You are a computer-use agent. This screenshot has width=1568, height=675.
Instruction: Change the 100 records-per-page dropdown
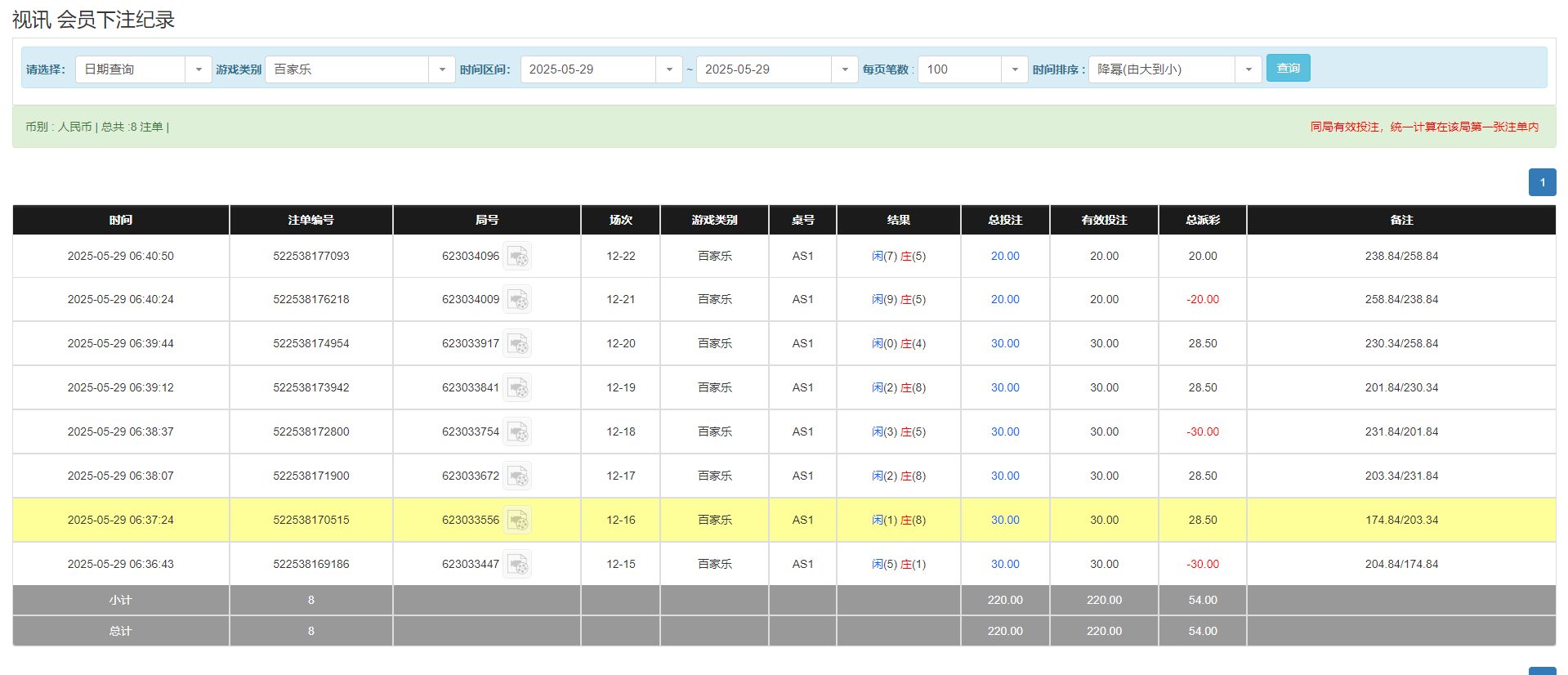click(1014, 69)
